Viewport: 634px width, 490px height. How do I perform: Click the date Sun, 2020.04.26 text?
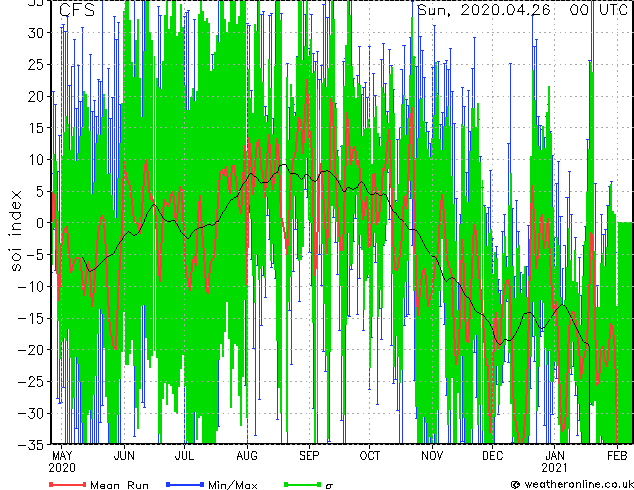point(484,10)
